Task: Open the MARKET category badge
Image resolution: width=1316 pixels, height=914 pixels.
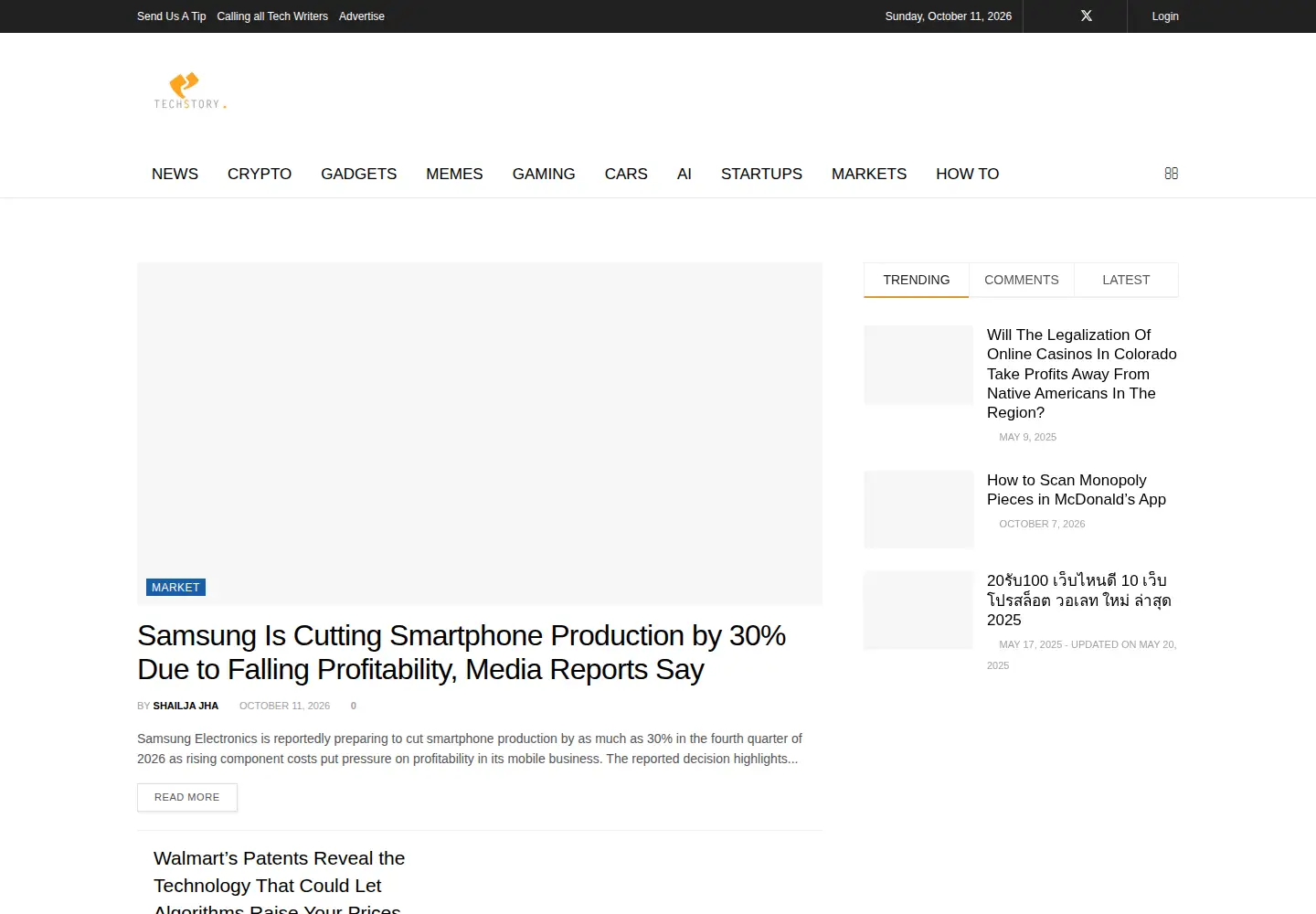Action: click(x=175, y=588)
